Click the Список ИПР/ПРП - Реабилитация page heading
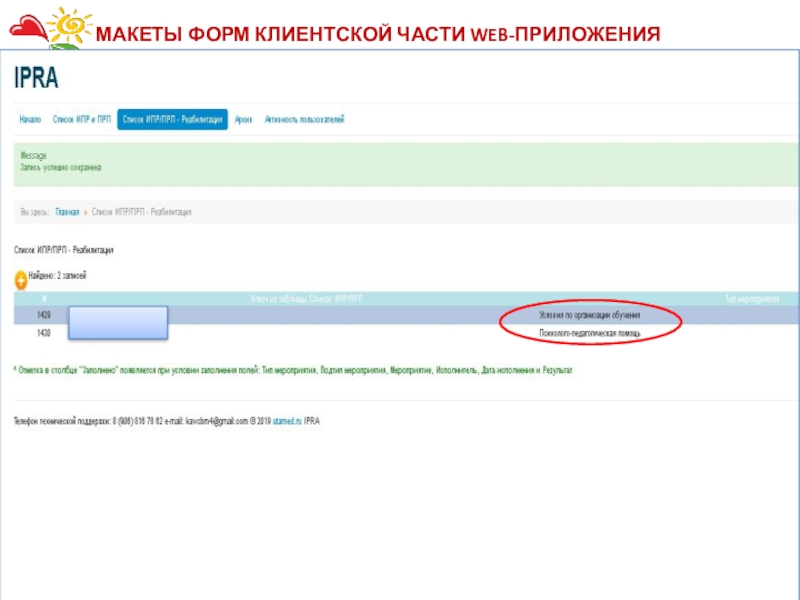Screen dimensions: 800x600 point(64,250)
